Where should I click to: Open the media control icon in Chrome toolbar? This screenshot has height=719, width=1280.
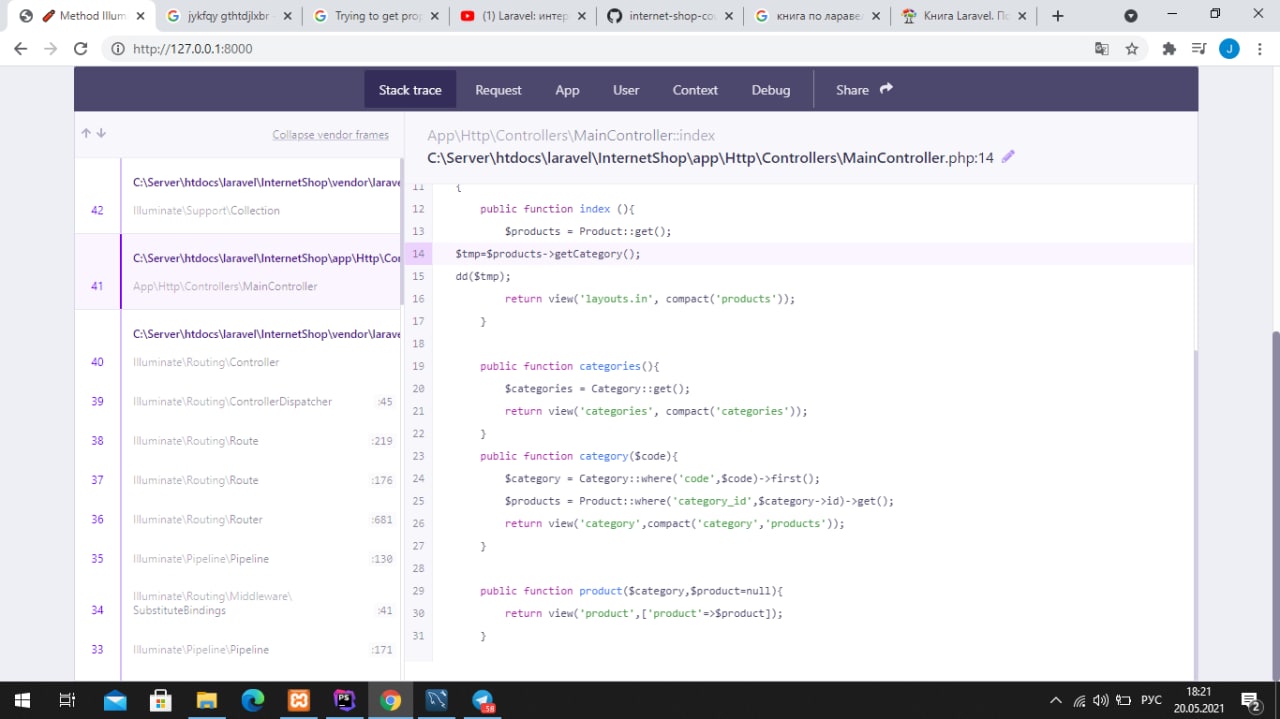tap(1198, 48)
